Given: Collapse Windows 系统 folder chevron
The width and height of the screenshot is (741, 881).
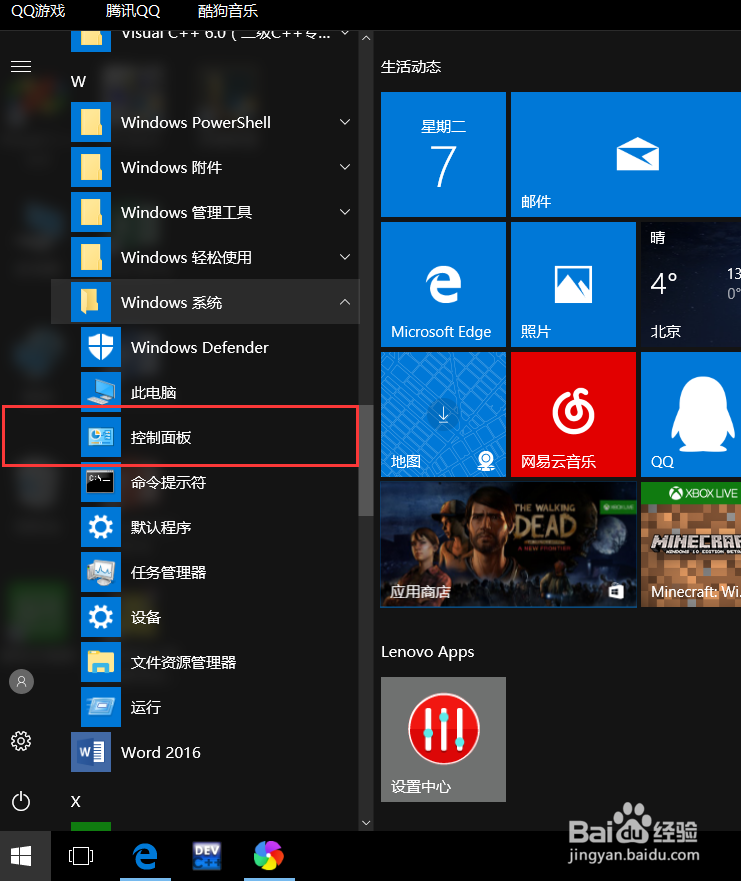Looking at the screenshot, I should (345, 302).
